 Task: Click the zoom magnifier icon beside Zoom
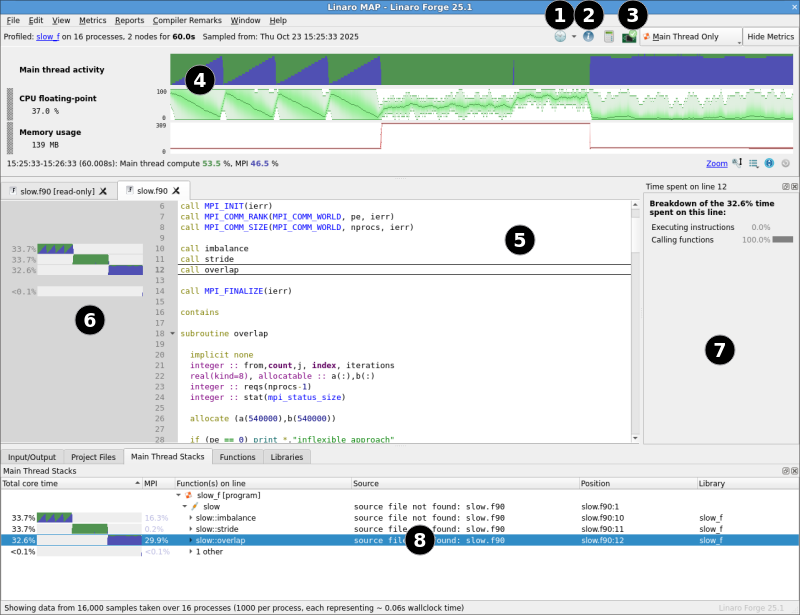coord(737,163)
